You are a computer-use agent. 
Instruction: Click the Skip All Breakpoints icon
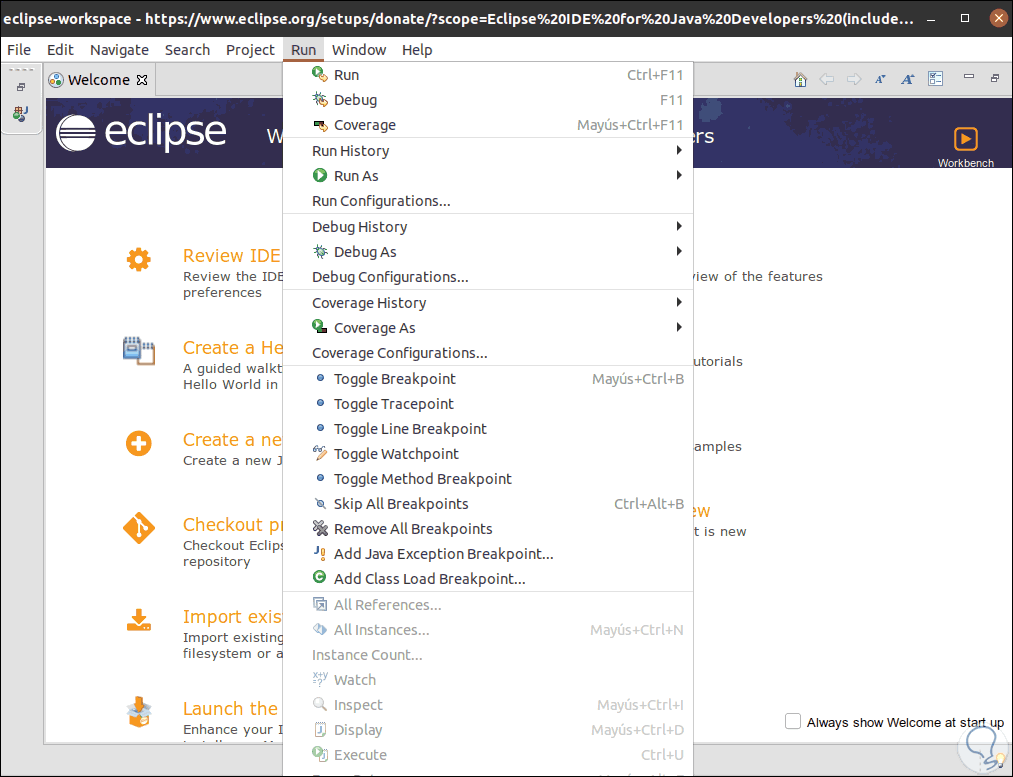[320, 503]
